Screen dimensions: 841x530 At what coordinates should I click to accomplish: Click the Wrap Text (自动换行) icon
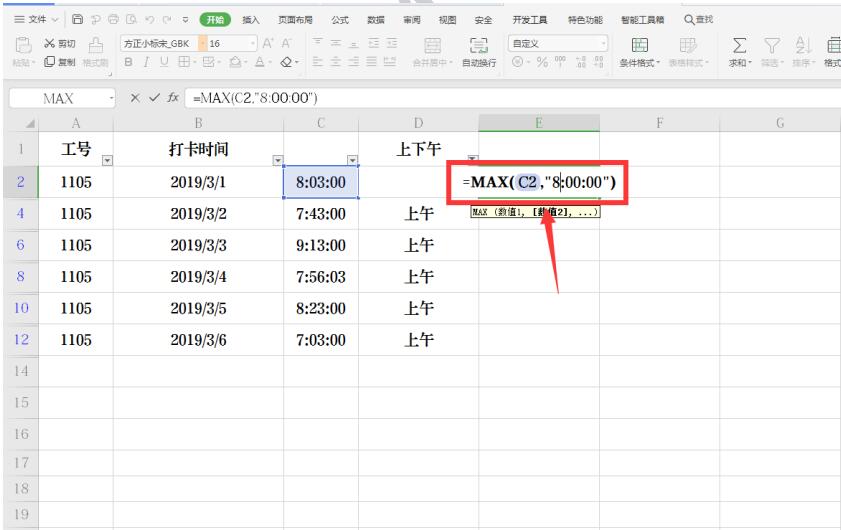click(479, 46)
